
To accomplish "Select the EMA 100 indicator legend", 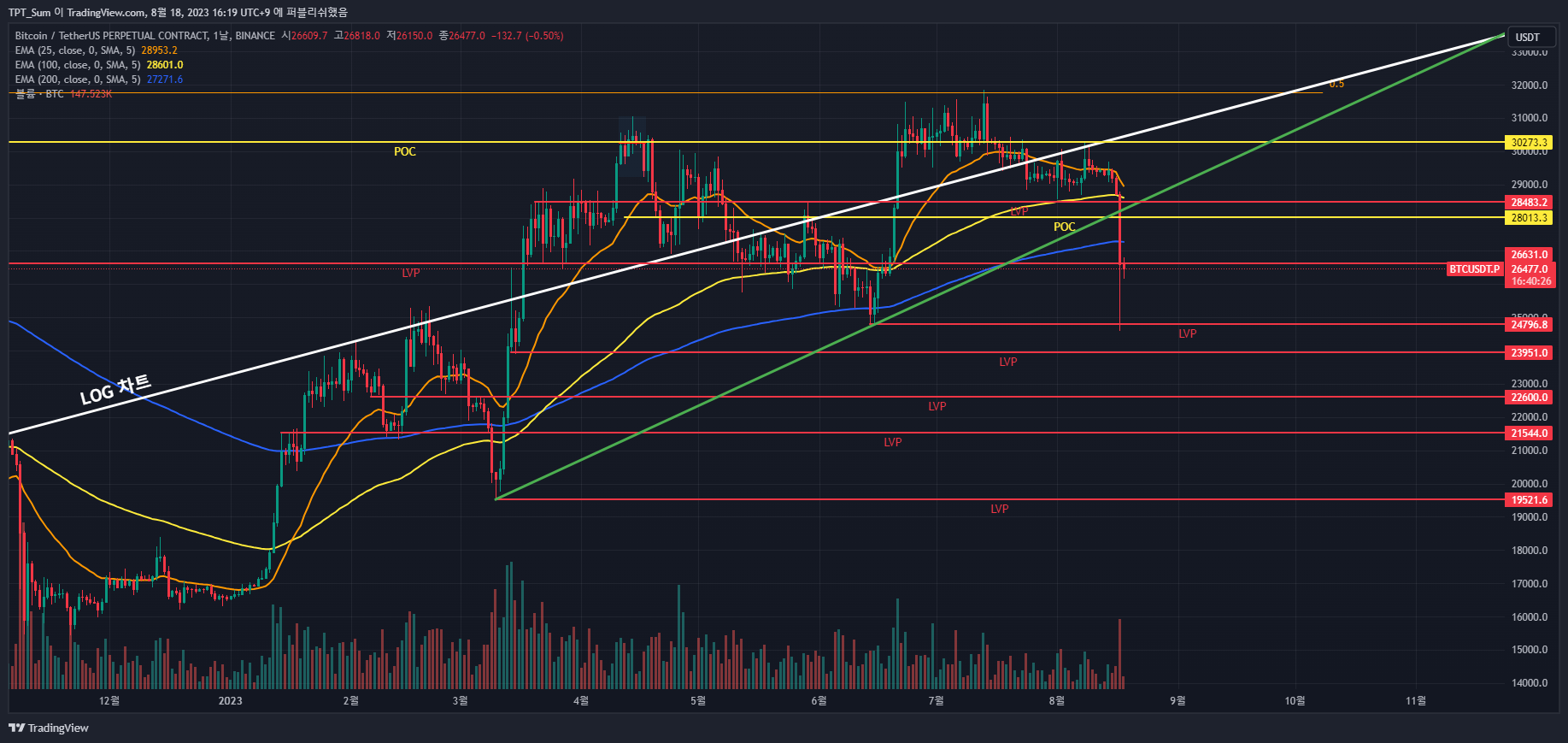I will [98, 65].
